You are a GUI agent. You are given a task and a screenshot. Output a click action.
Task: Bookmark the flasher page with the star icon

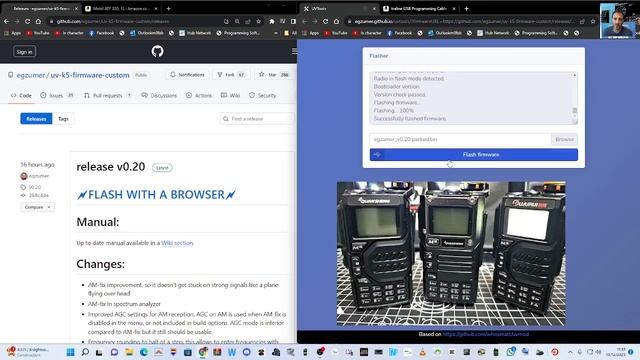pos(593,21)
